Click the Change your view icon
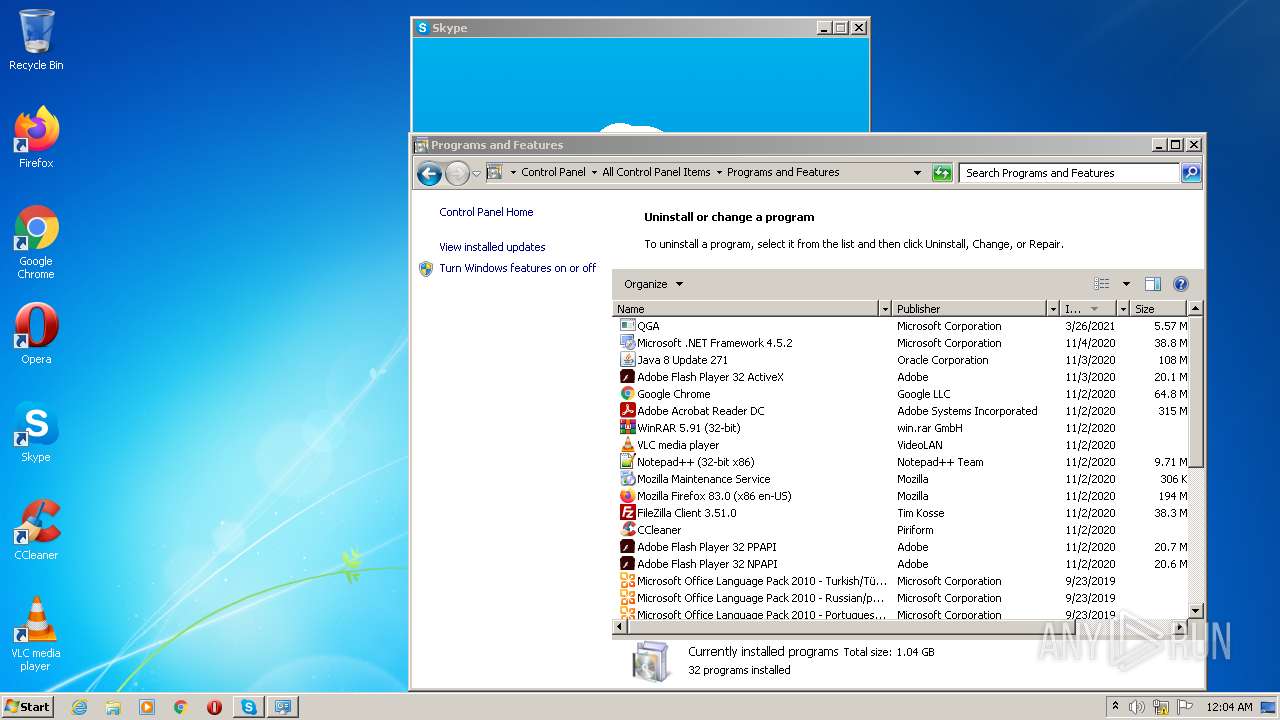 point(1102,284)
